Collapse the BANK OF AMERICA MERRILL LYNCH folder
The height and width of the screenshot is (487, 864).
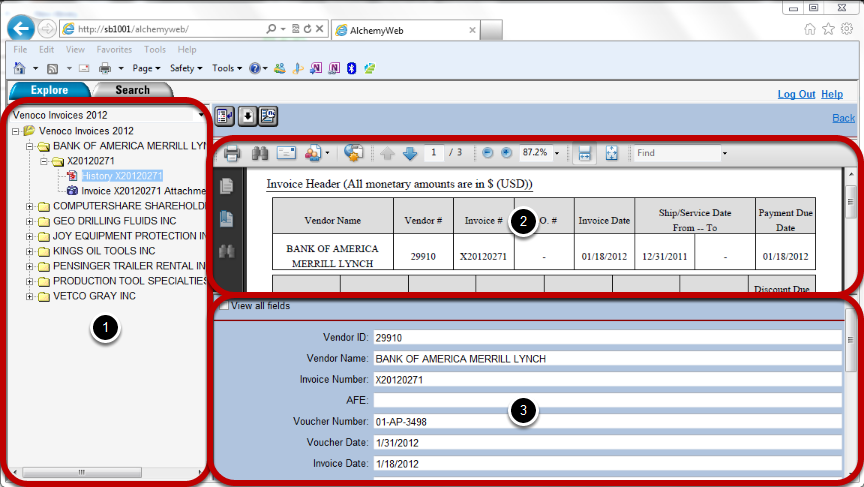pyautogui.click(x=30, y=146)
